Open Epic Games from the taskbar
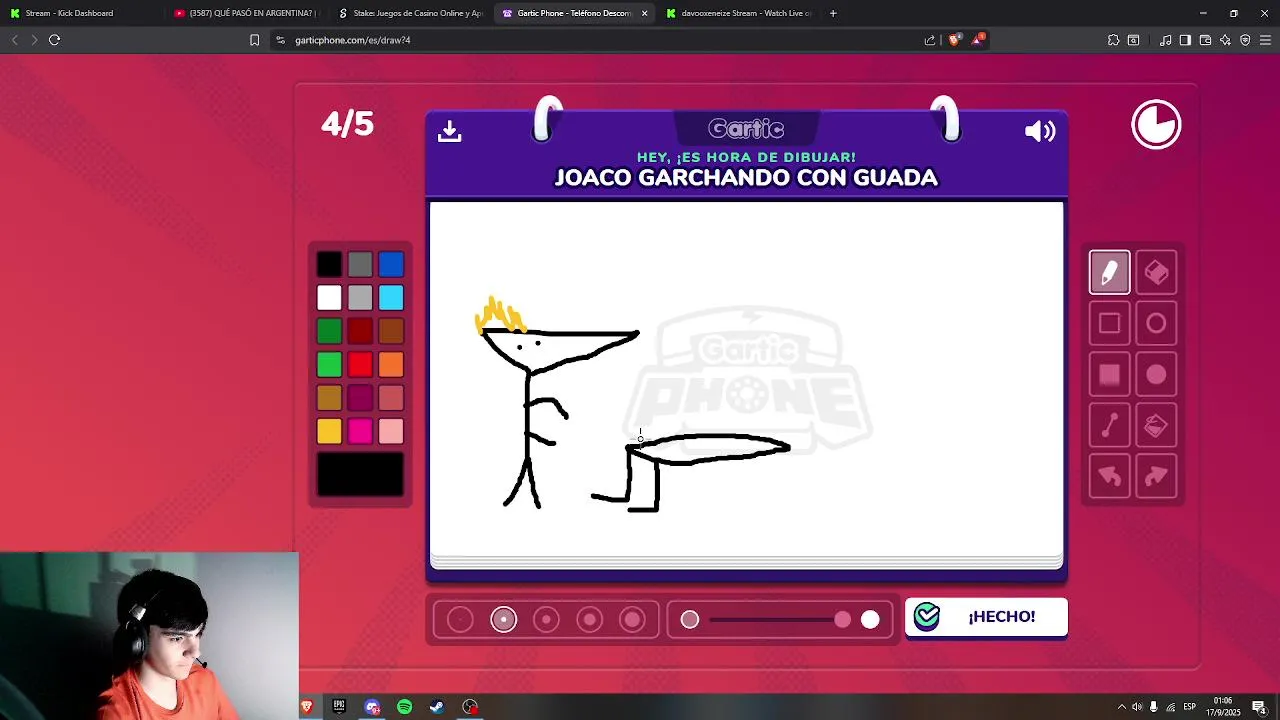The width and height of the screenshot is (1280, 720). 339,707
